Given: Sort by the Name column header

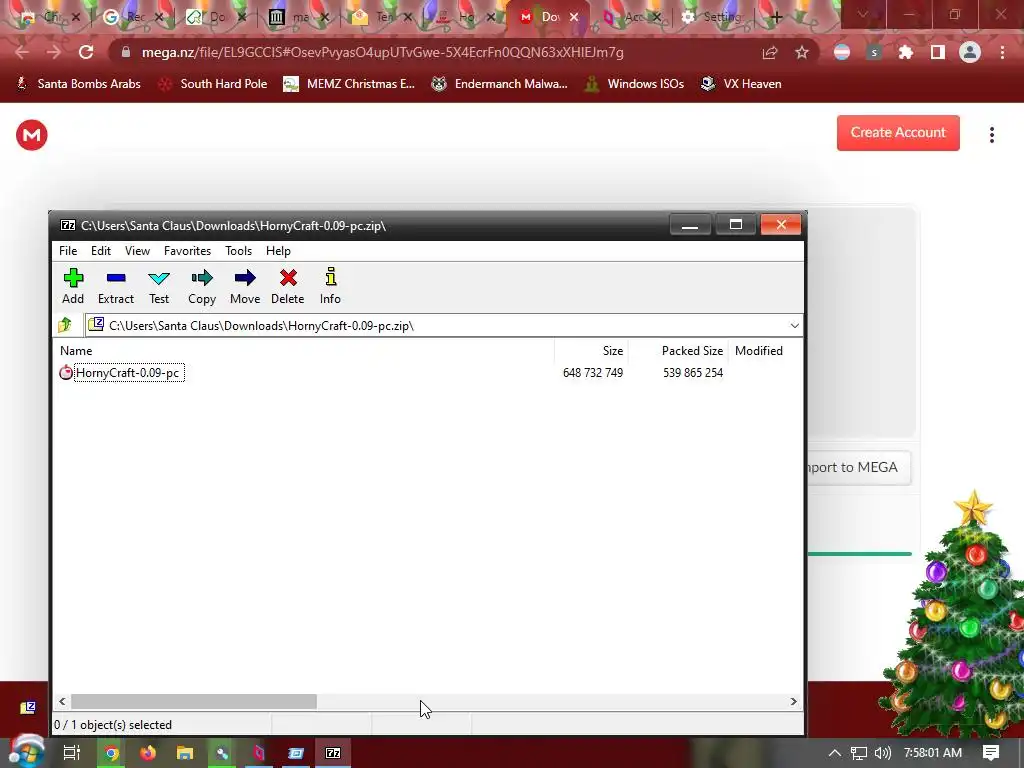Looking at the screenshot, I should point(76,351).
